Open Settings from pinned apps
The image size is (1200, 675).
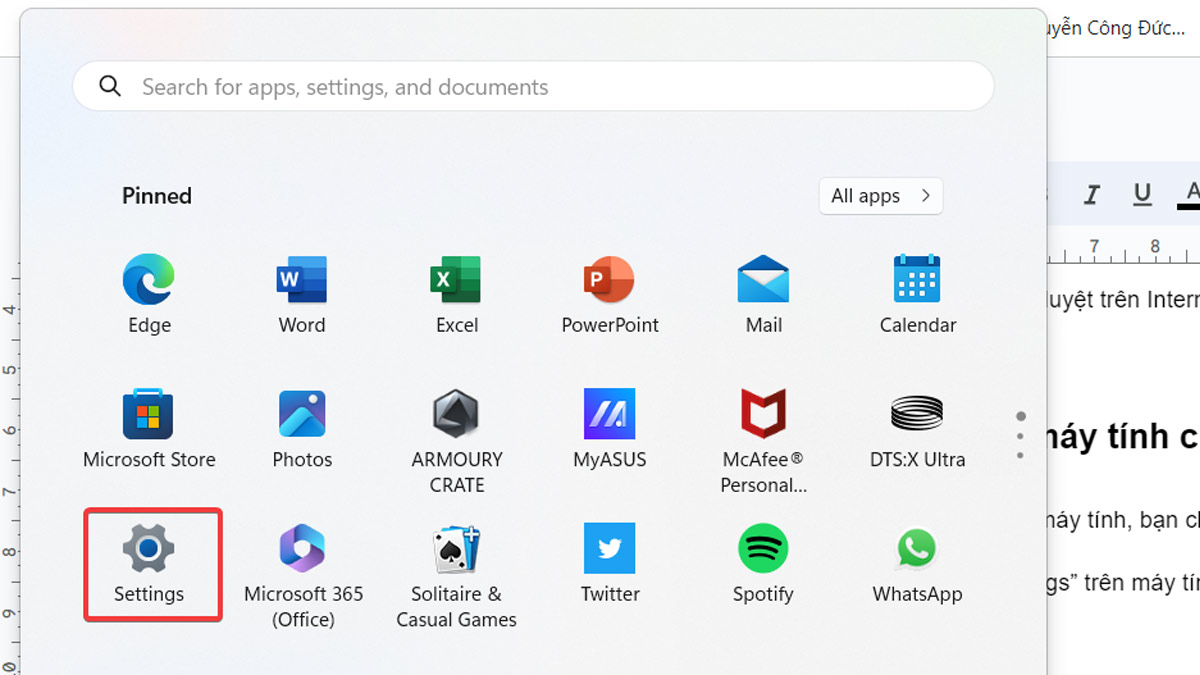[x=149, y=550]
